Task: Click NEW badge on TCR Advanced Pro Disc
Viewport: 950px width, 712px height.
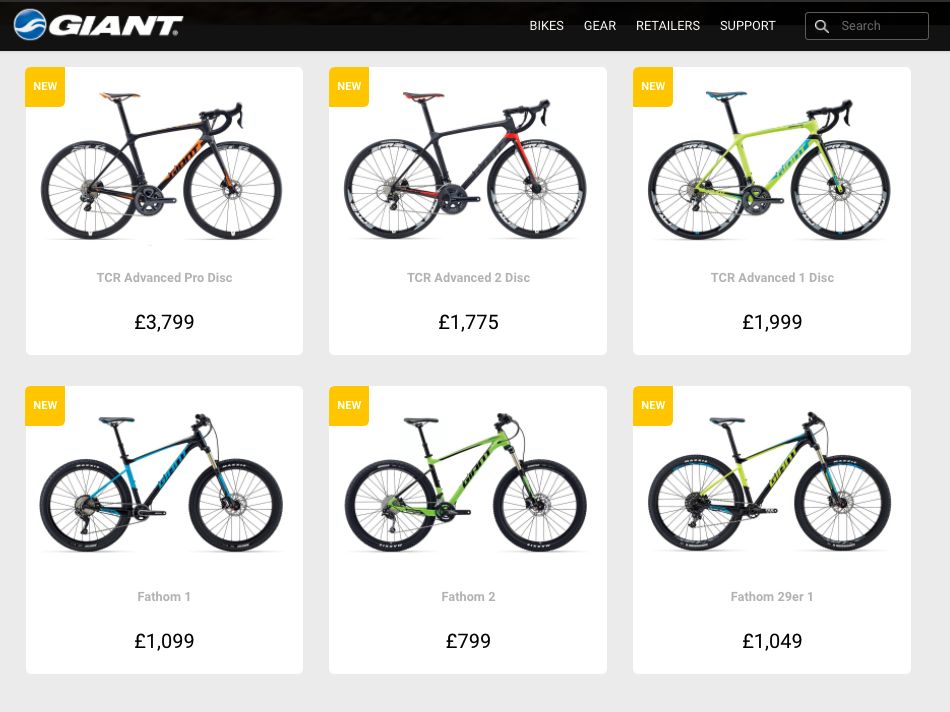Action: click(45, 86)
